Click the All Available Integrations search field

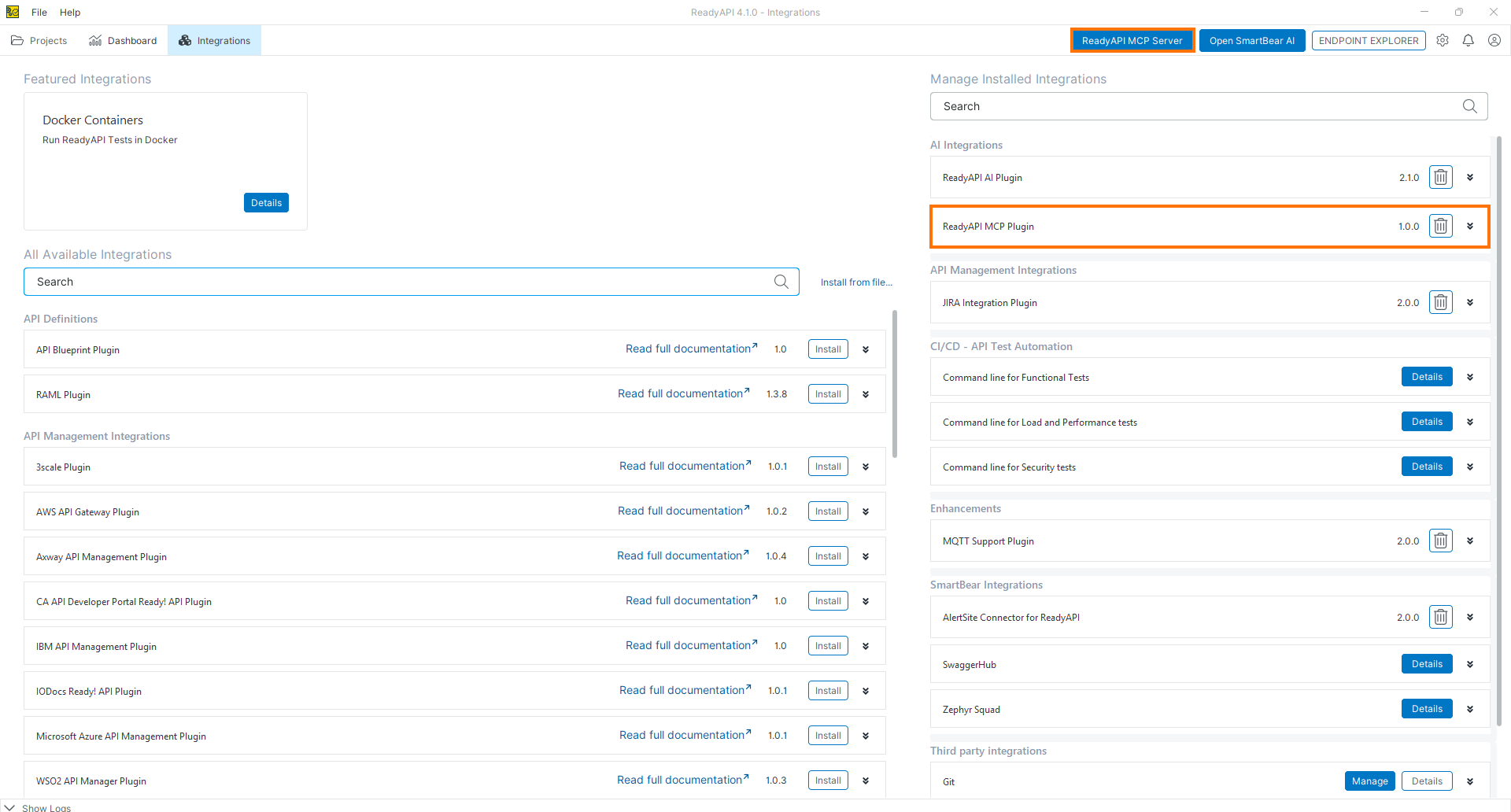click(412, 282)
